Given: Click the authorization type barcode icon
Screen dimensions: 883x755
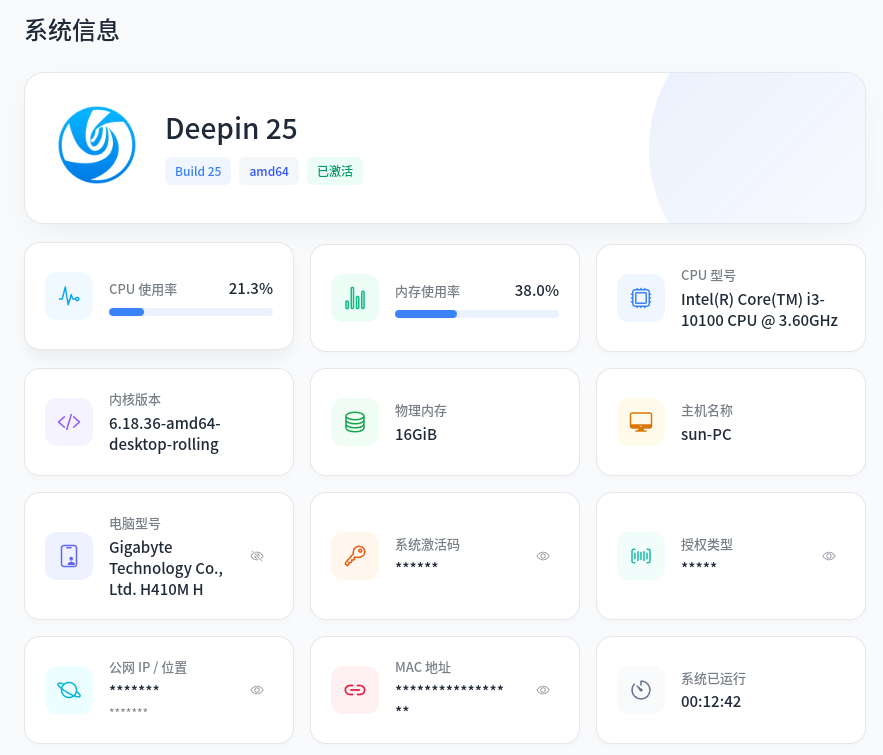Looking at the screenshot, I should click(x=641, y=556).
